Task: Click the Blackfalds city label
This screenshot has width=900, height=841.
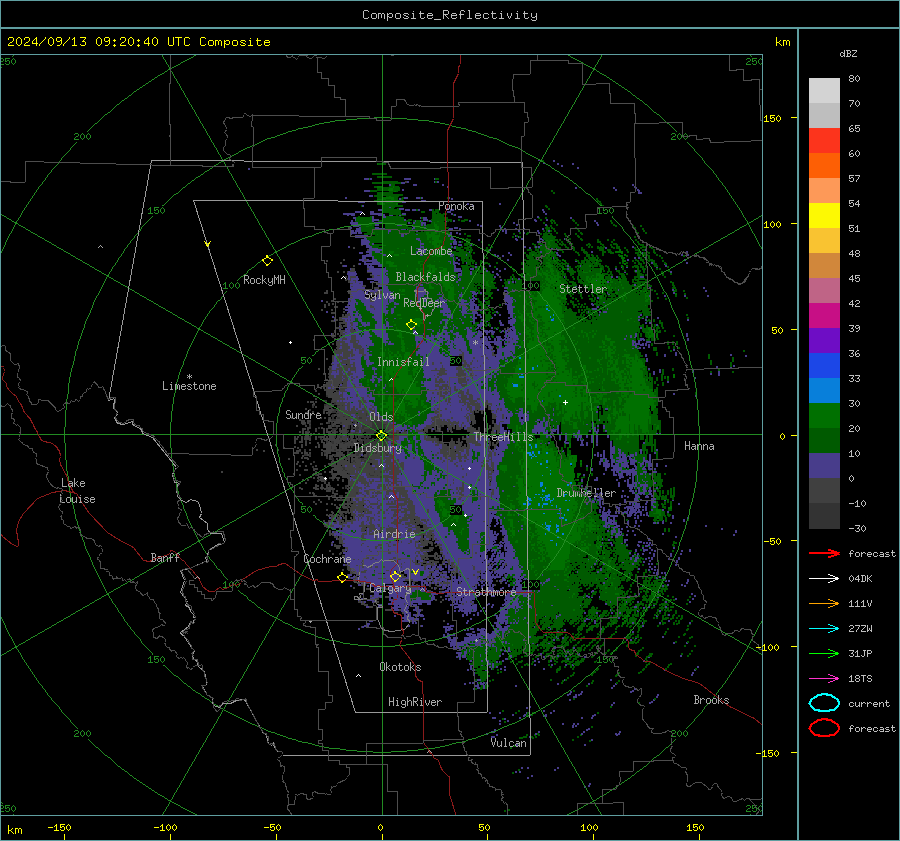Action: click(425, 277)
